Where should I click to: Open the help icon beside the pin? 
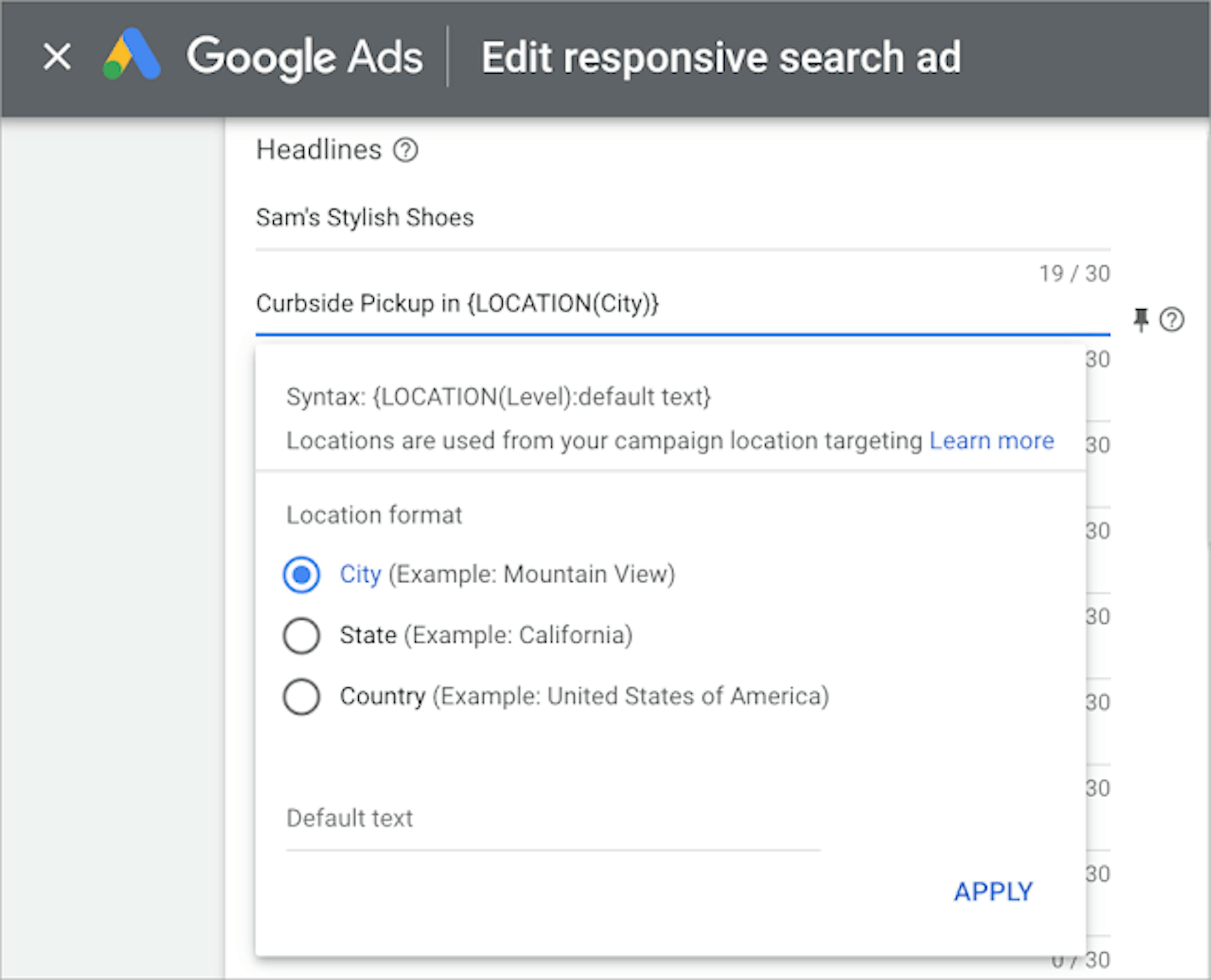pyautogui.click(x=1173, y=319)
